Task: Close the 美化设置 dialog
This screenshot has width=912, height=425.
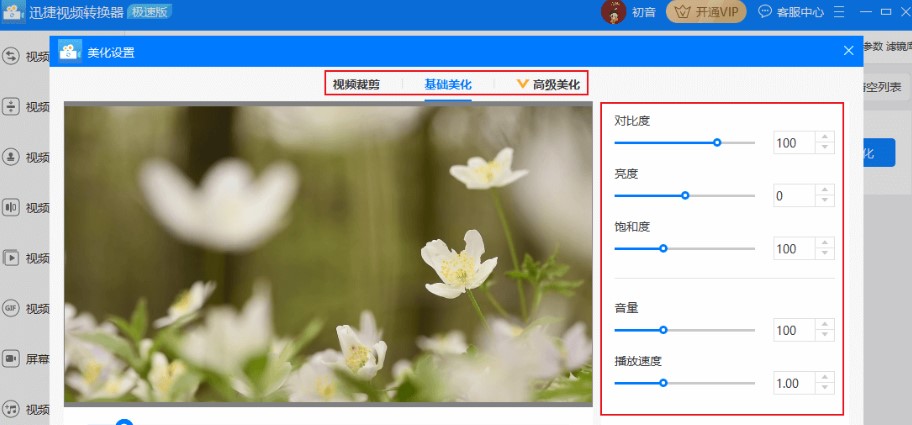Action: pos(848,51)
